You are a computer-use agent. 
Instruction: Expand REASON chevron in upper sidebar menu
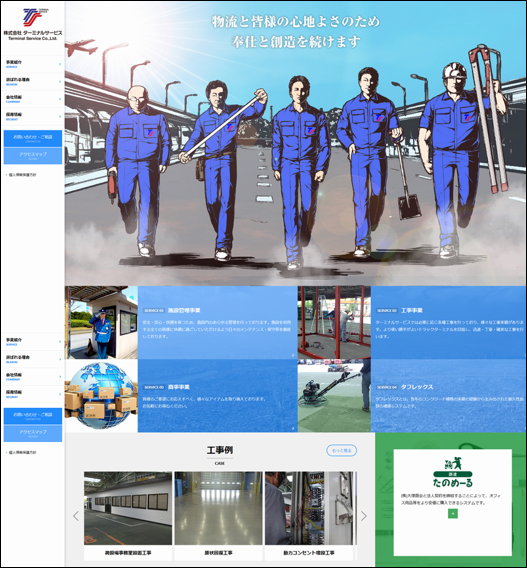click(x=60, y=82)
